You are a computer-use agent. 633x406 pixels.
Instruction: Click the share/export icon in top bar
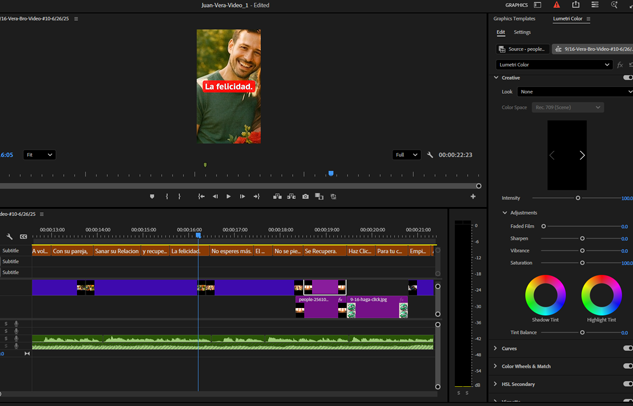[x=575, y=5]
